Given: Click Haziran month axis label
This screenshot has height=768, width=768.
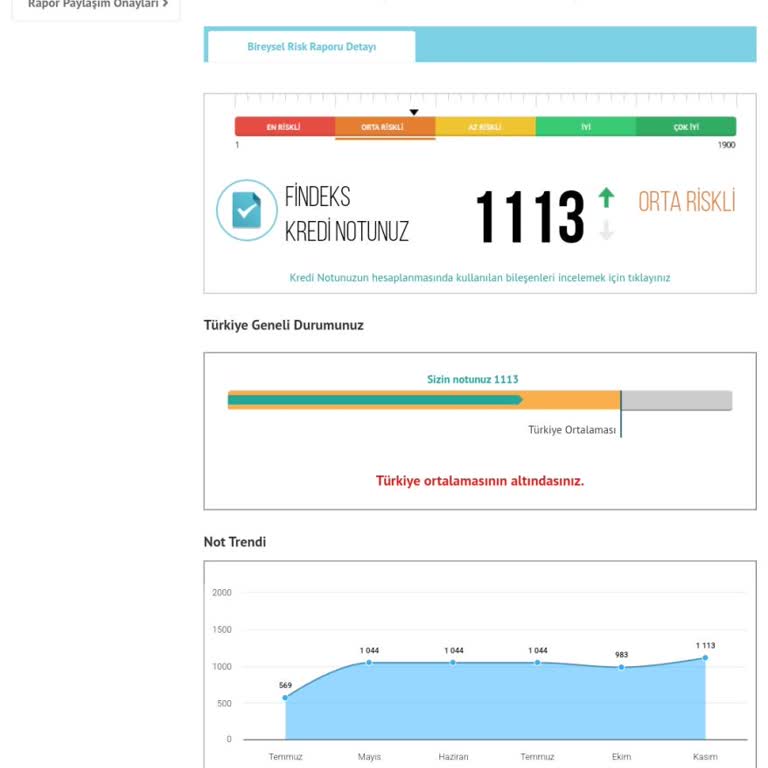Looking at the screenshot, I should click(x=454, y=757).
